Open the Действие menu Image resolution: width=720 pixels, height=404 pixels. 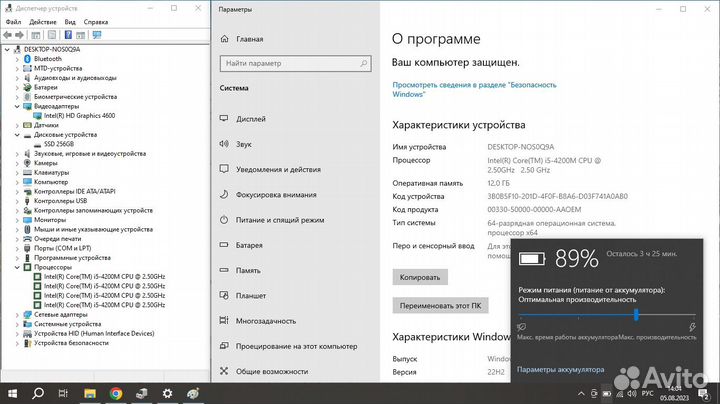coord(43,22)
